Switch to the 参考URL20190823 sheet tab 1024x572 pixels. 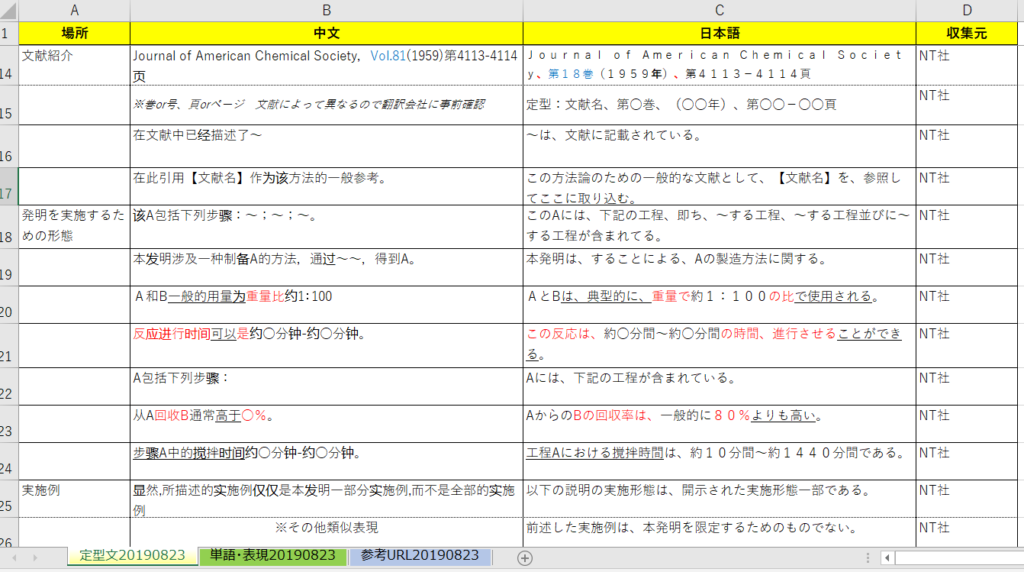point(419,556)
